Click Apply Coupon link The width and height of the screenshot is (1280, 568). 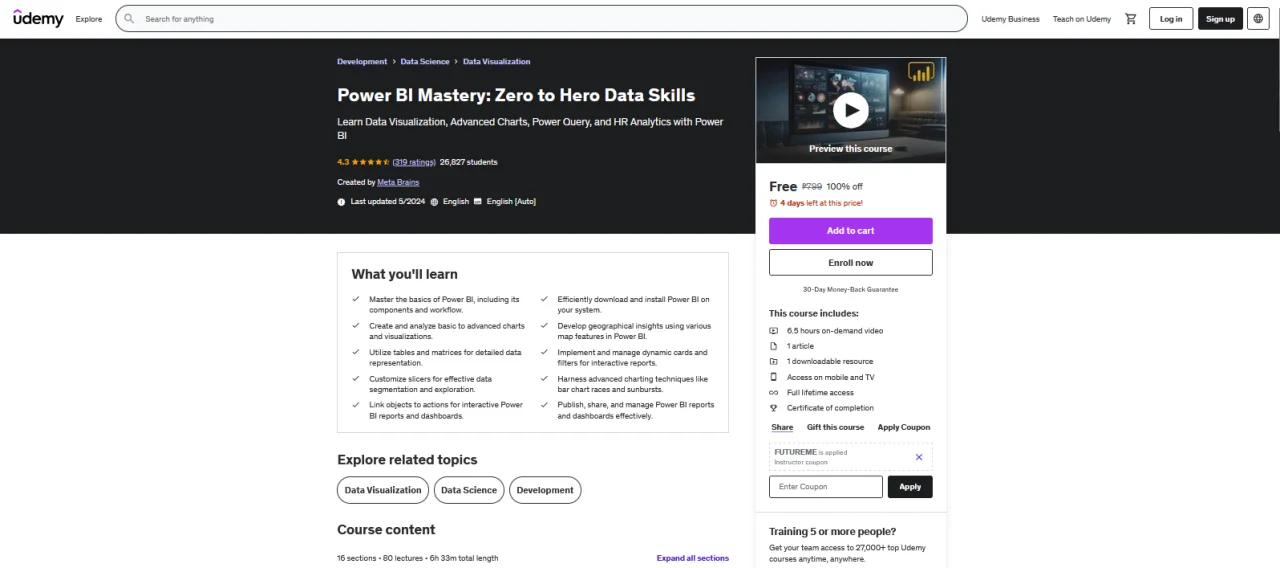pyautogui.click(x=904, y=427)
